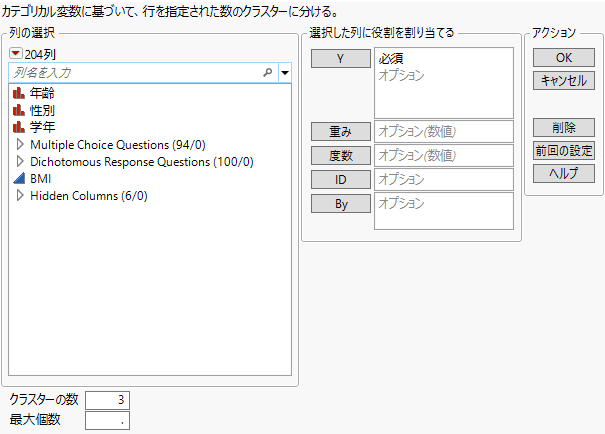
Task: Recall settings with 前回の設定 button
Action: pyautogui.click(x=564, y=150)
